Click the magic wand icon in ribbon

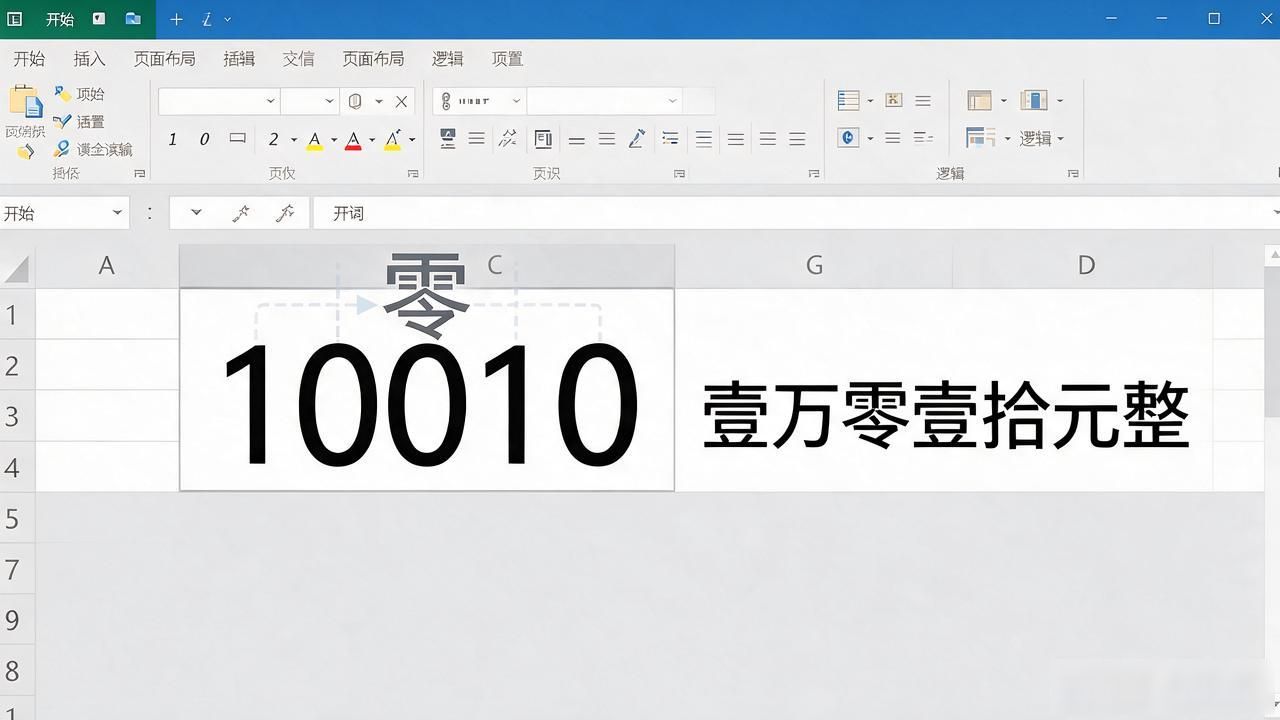508,138
